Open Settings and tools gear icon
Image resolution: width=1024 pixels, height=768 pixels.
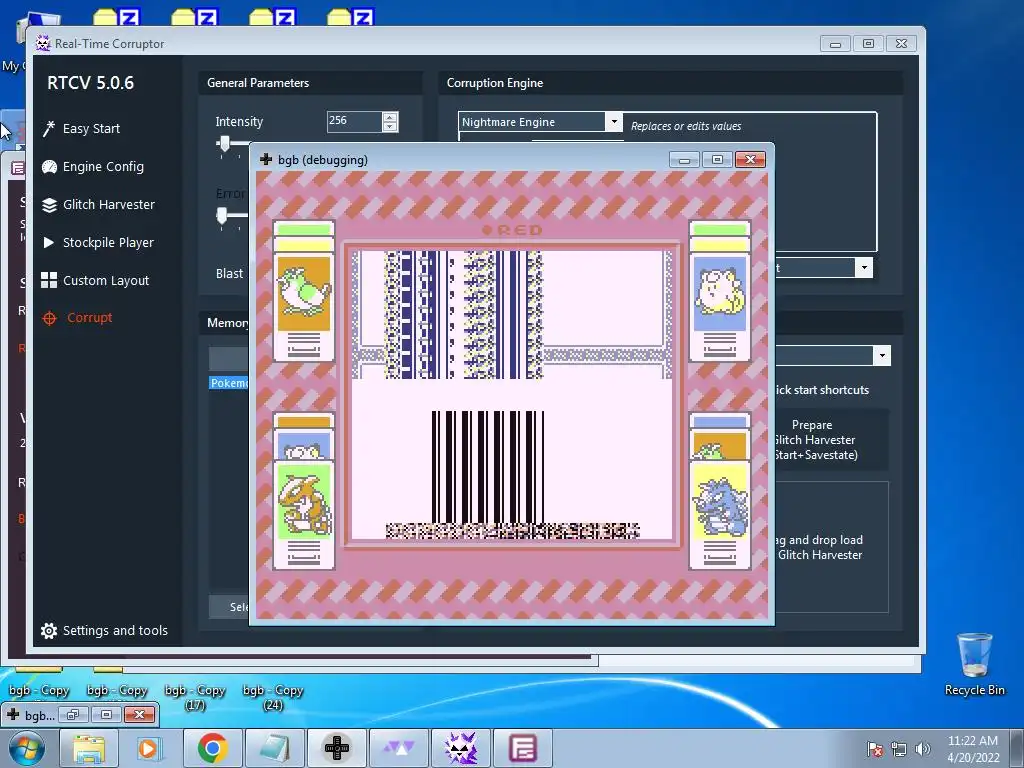click(49, 630)
